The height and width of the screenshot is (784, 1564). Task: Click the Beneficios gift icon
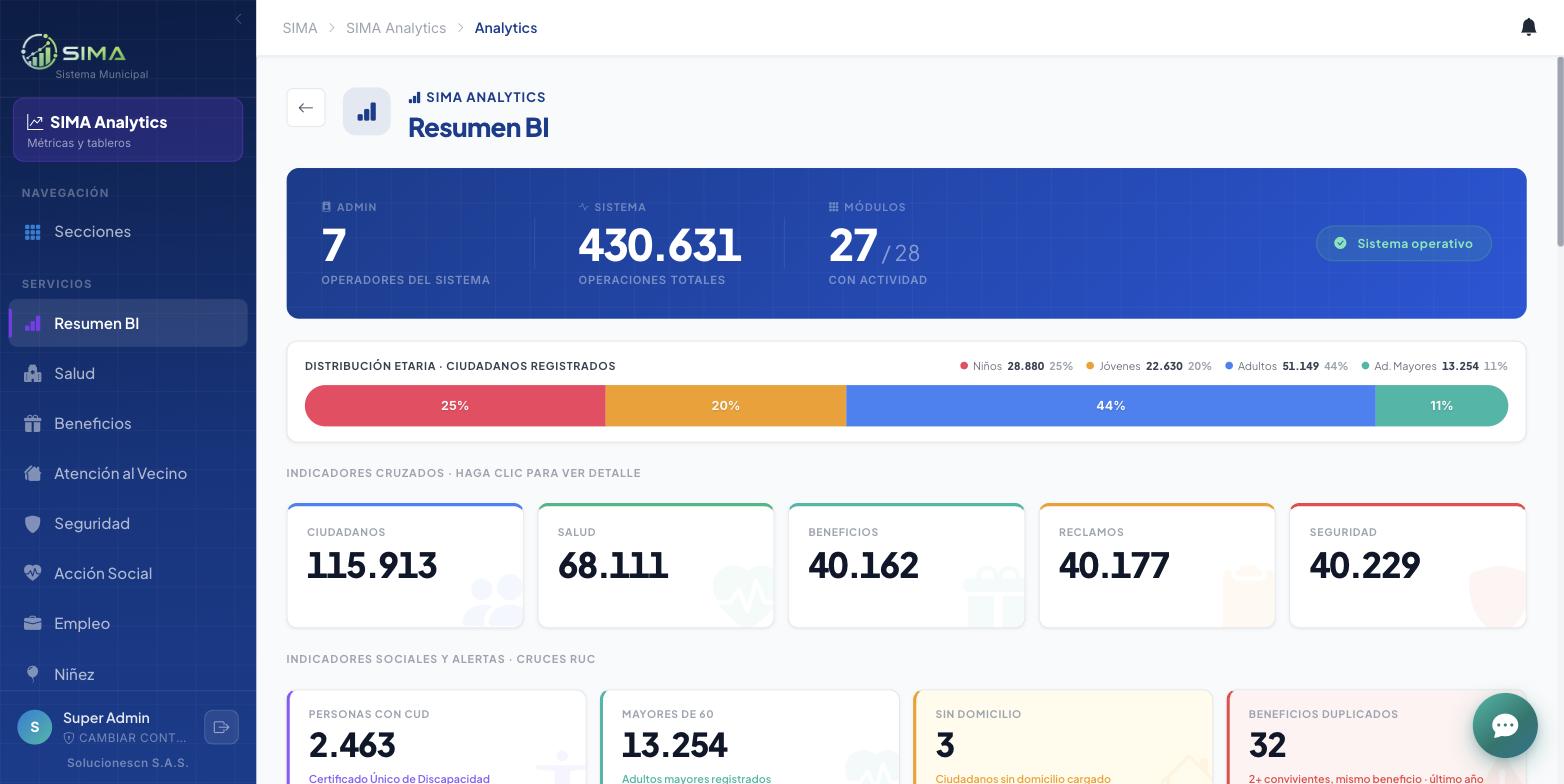click(33, 423)
